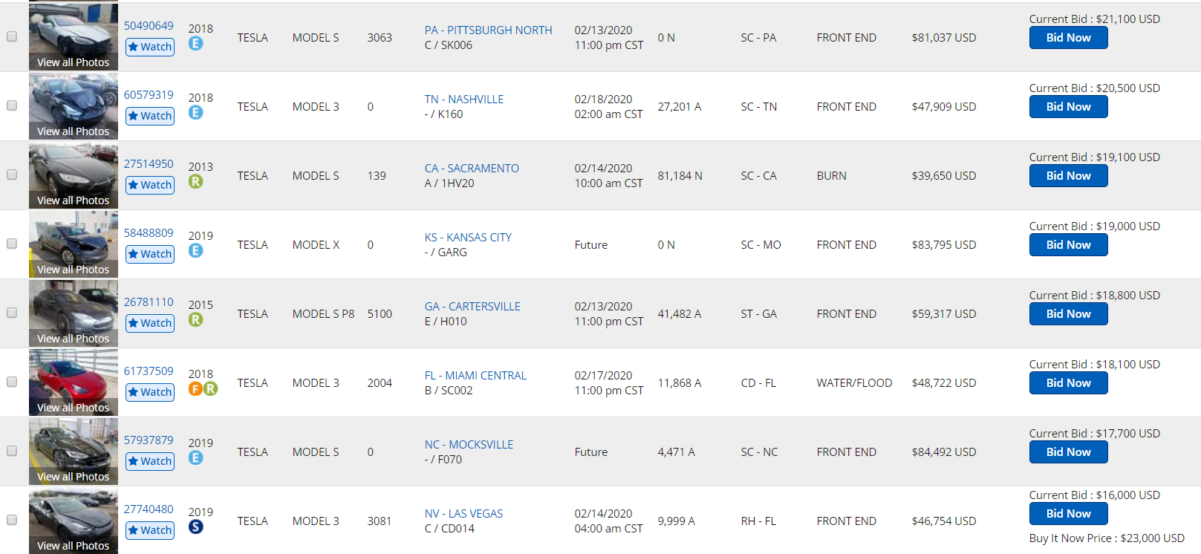Click the dark blue S badge on Las Vegas lot
Viewport: 1201px width, 554px height.
pos(196,527)
